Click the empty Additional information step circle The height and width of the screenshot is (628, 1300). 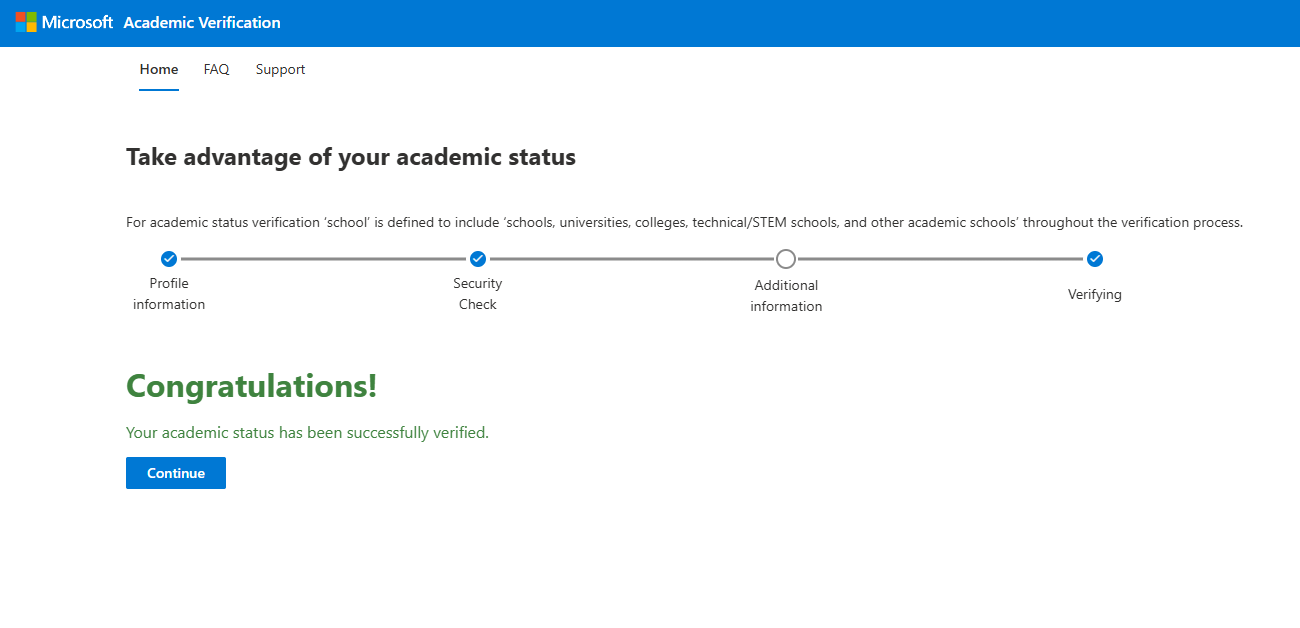786,259
